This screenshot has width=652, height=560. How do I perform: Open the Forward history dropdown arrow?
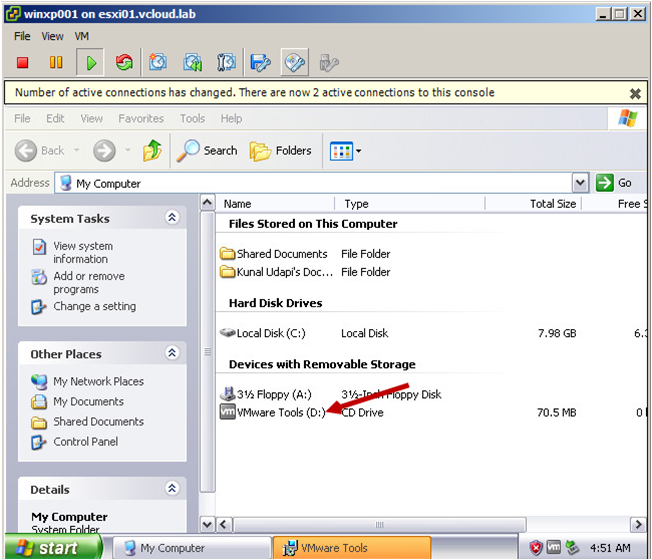click(128, 150)
